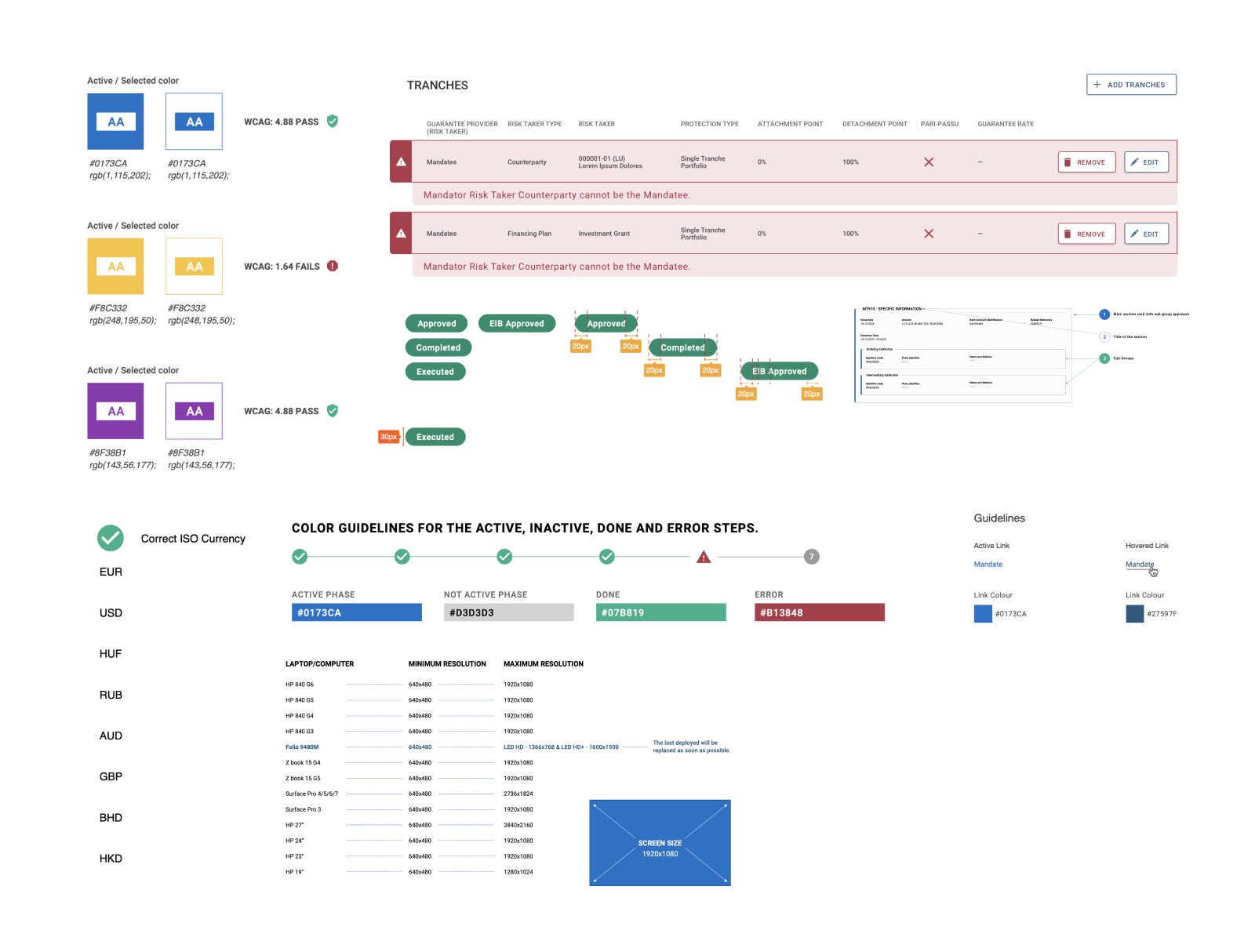Image resolution: width=1255 pixels, height=952 pixels.
Task: Click the #07B819 done color bar
Action: tap(661, 612)
